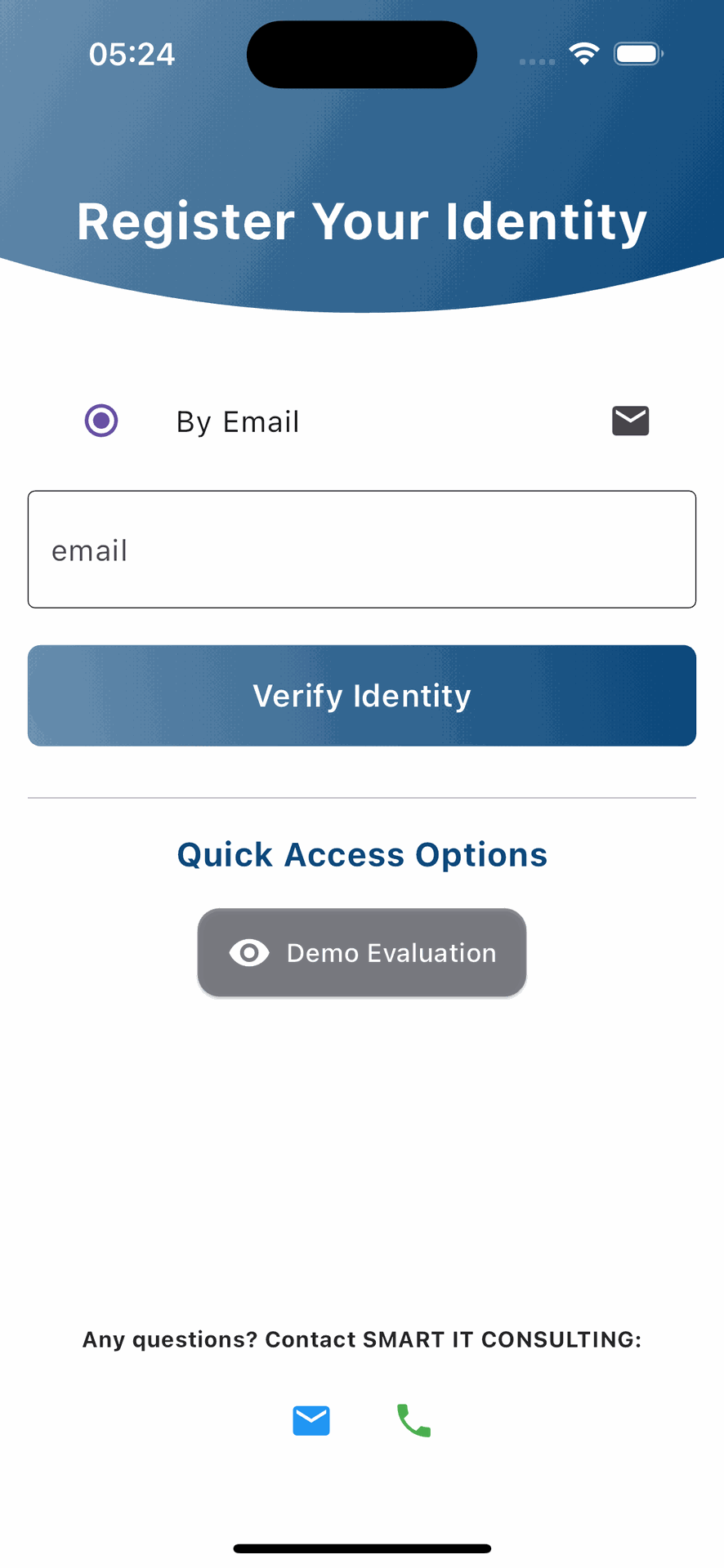
Task: Tap the dark envelope icon beside By Email
Action: (630, 421)
